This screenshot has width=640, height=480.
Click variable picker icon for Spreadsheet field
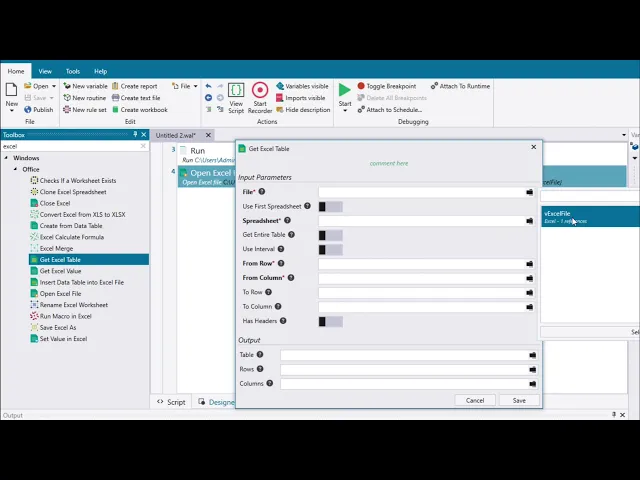coord(529,221)
